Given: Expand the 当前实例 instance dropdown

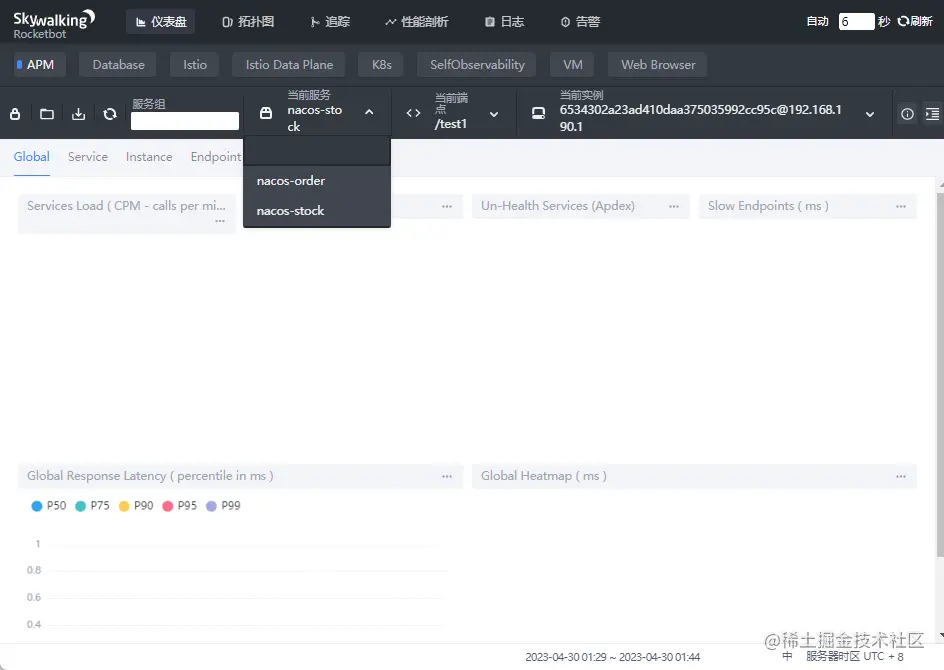Looking at the screenshot, I should (870, 114).
